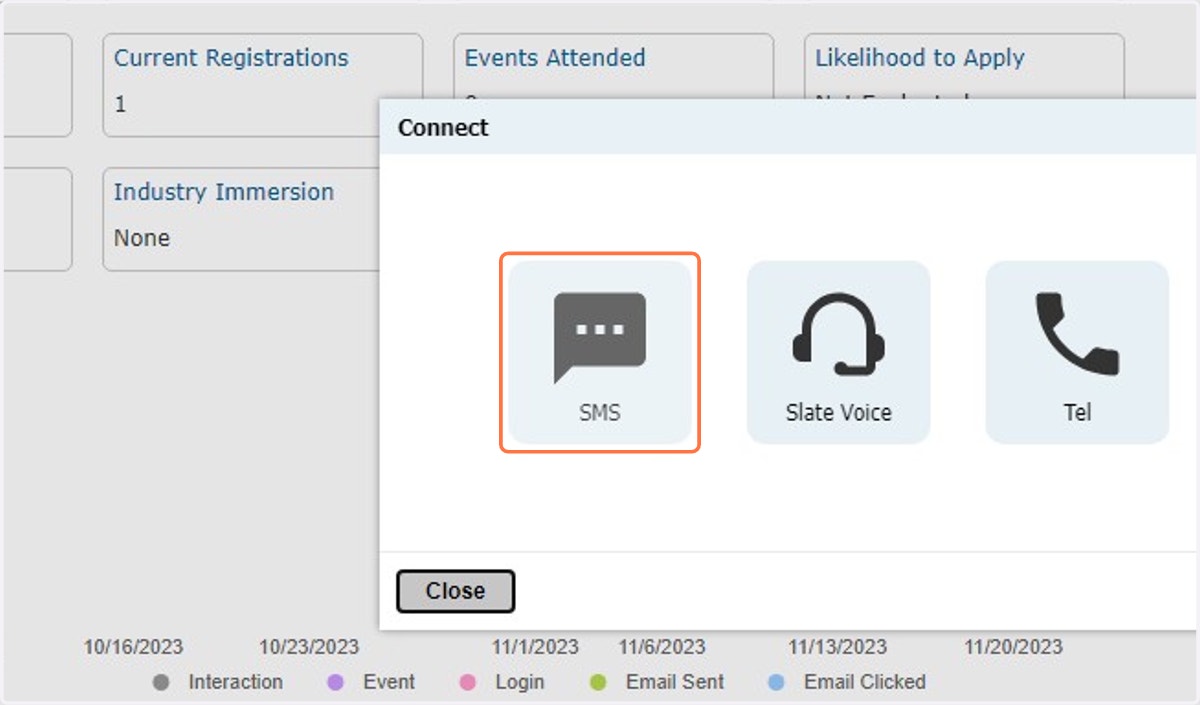The height and width of the screenshot is (705, 1200).
Task: Select the 11/6/2023 timeline date
Action: [661, 648]
